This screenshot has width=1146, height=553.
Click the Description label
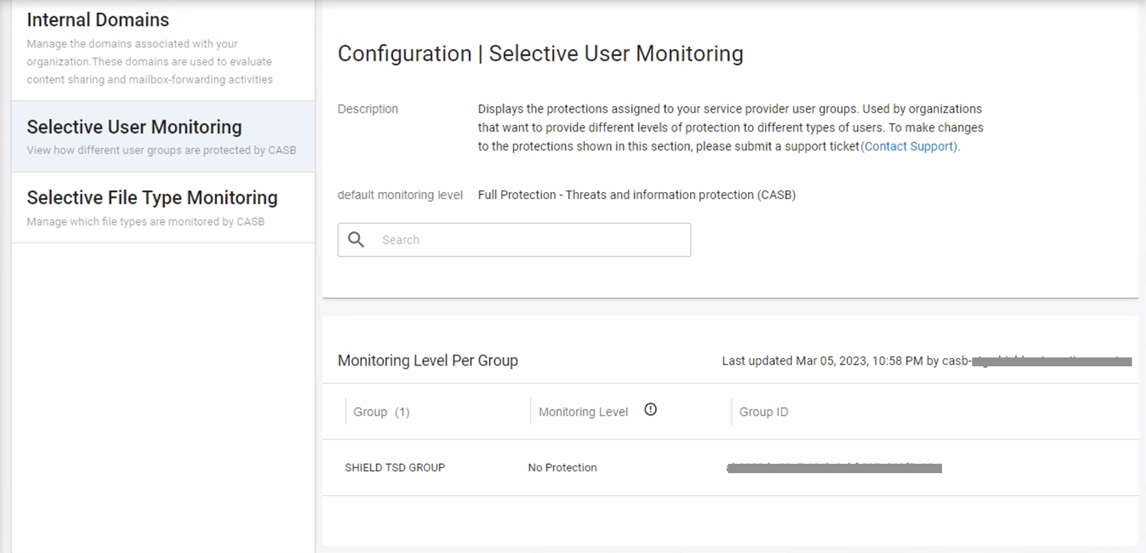coord(367,109)
